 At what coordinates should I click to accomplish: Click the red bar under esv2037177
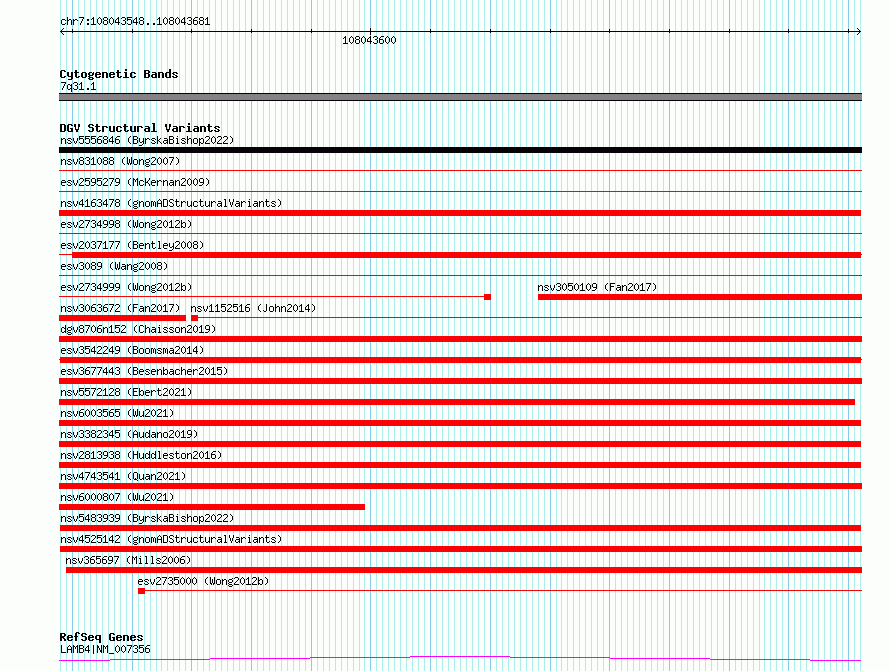tap(467, 255)
